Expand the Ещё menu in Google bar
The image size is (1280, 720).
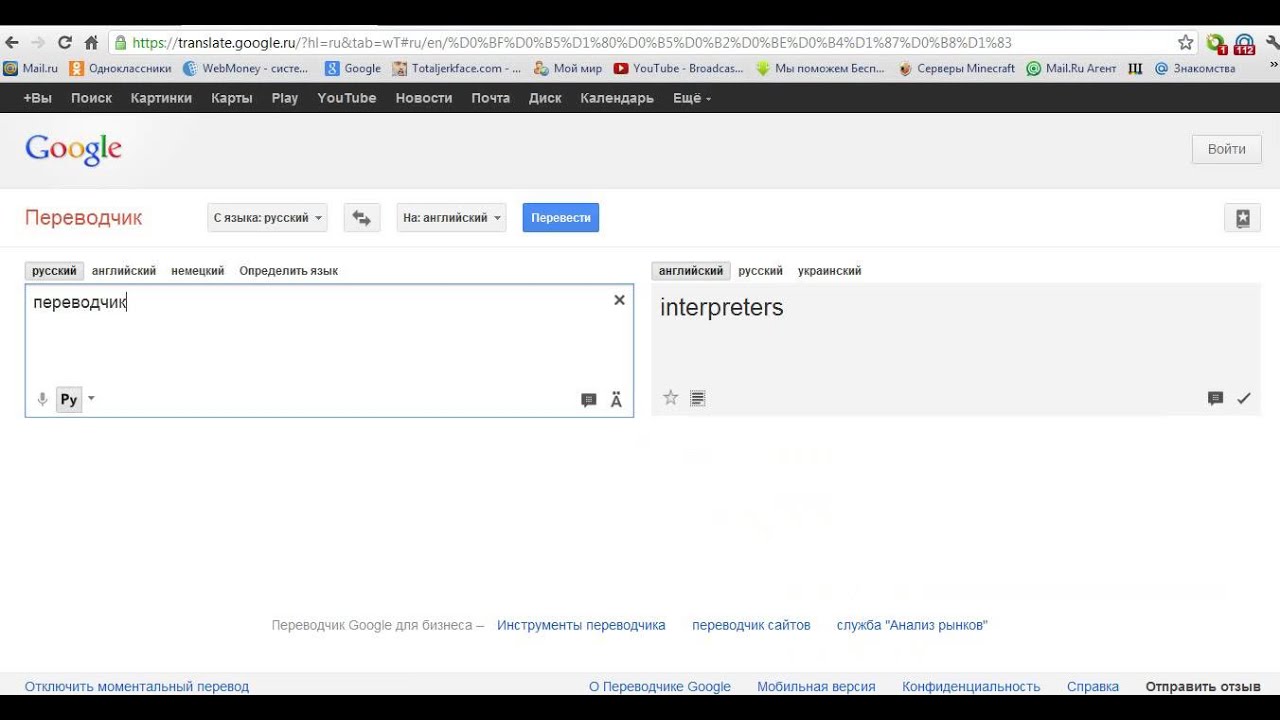tap(692, 98)
